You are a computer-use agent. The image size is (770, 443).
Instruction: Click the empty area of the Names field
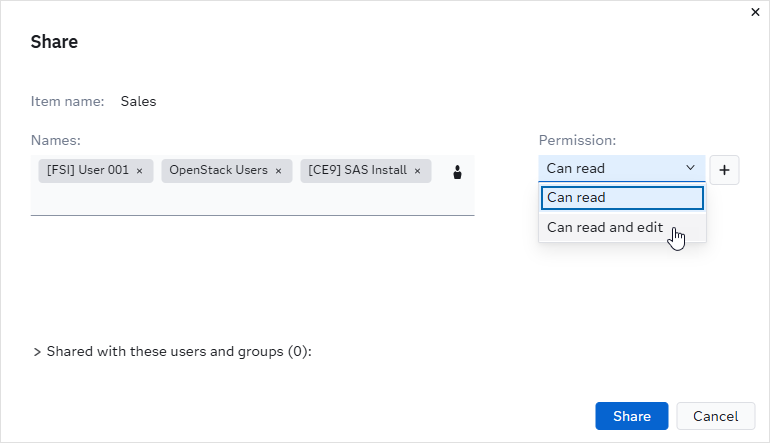click(x=250, y=200)
